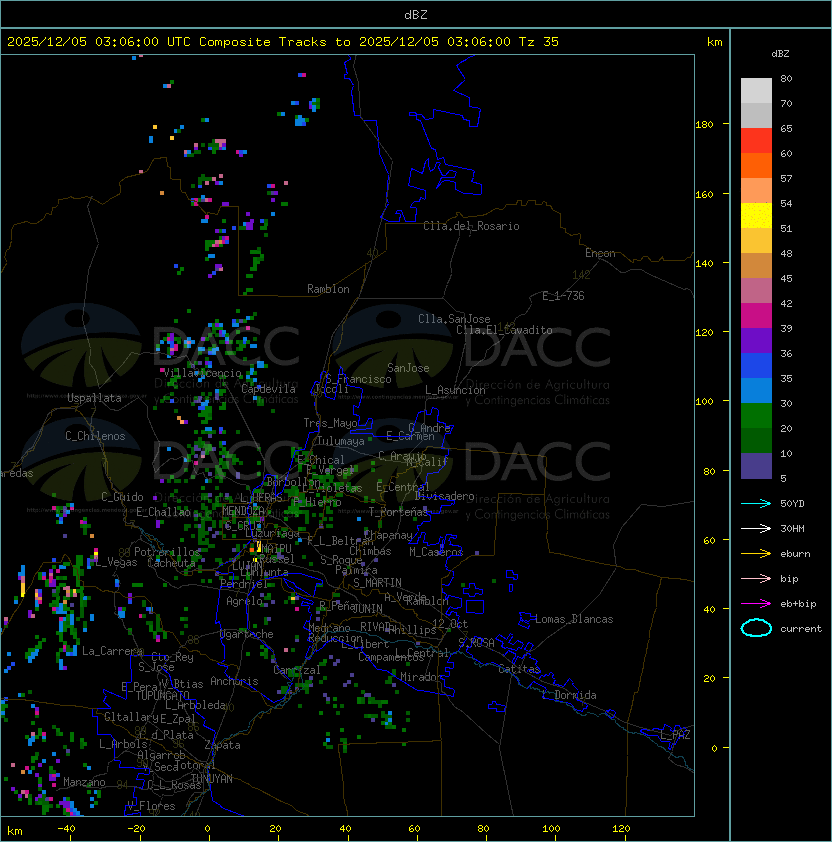Screen dimensions: 832x842
Task: Click the bright yellow 51-54 dBZ swatch
Action: pyautogui.click(x=756, y=215)
